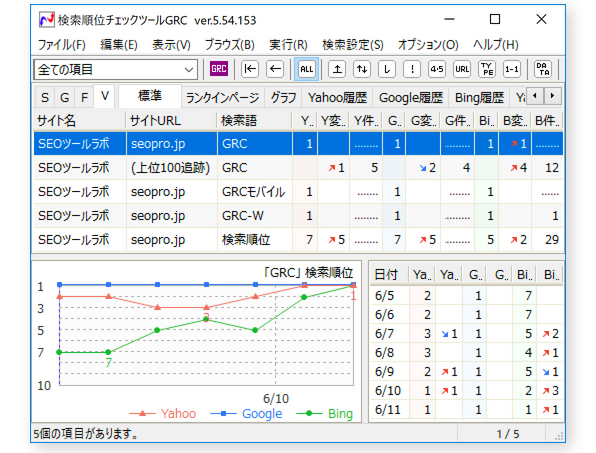Click the left arrow back toolbar icon
Screen dimensions: 596x453
(x=275, y=69)
